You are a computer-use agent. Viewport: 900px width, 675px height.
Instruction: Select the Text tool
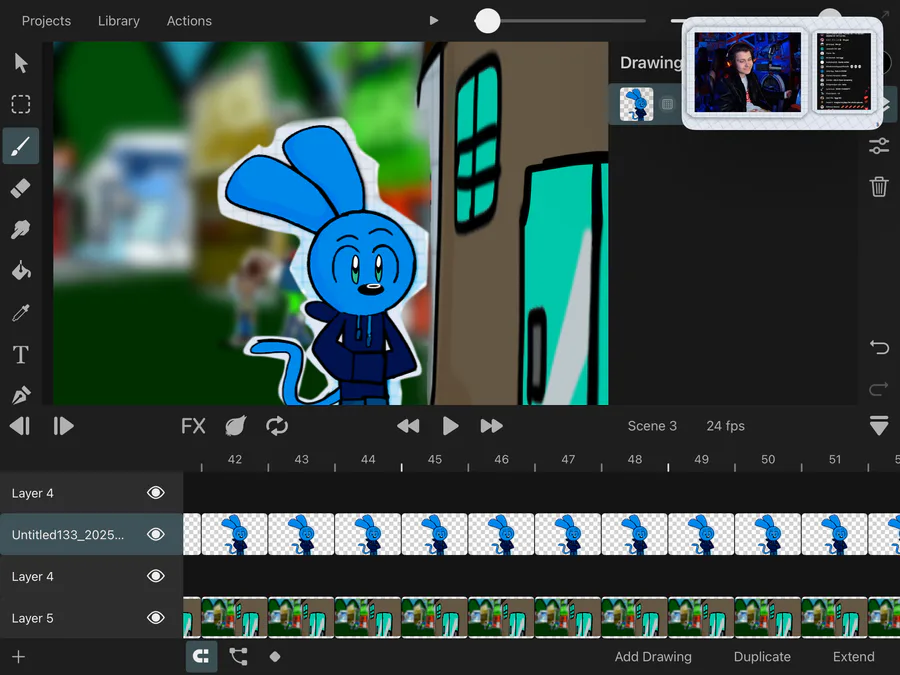[x=21, y=354]
